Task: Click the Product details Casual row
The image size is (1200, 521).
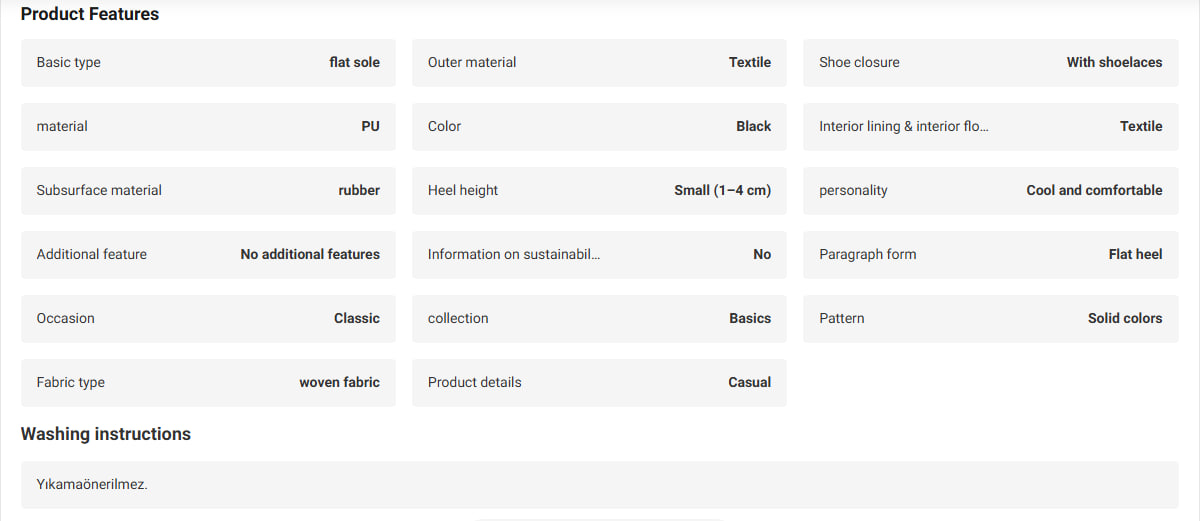Action: pos(599,382)
